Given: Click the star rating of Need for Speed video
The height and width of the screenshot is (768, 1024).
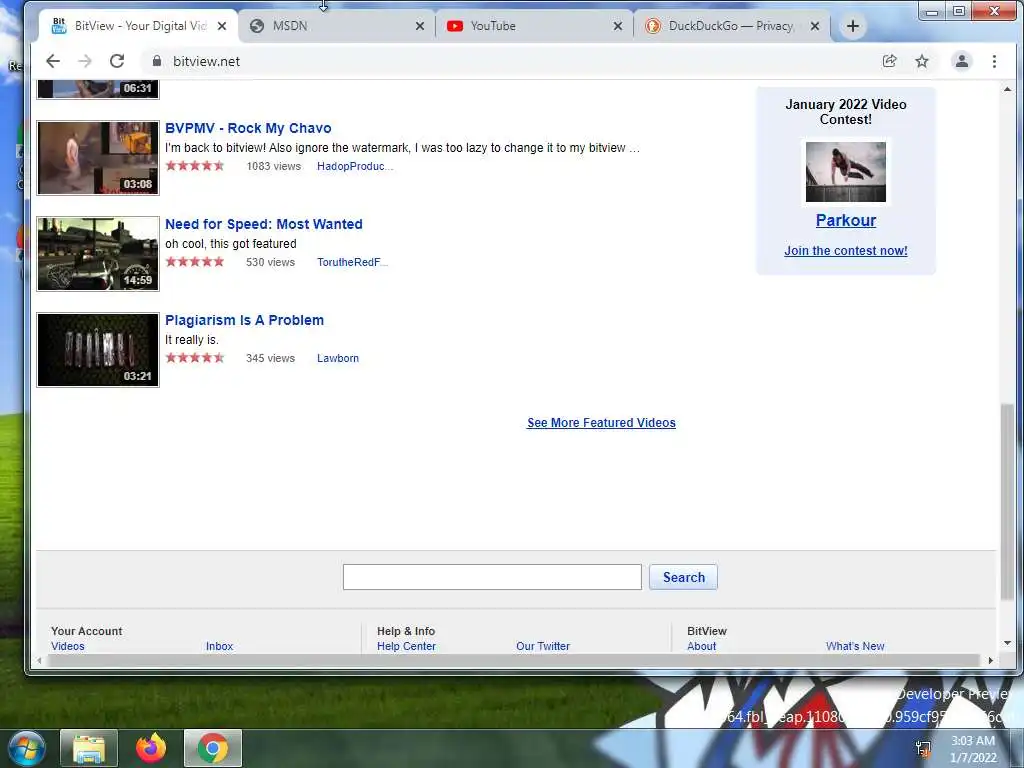Looking at the screenshot, I should point(195,262).
